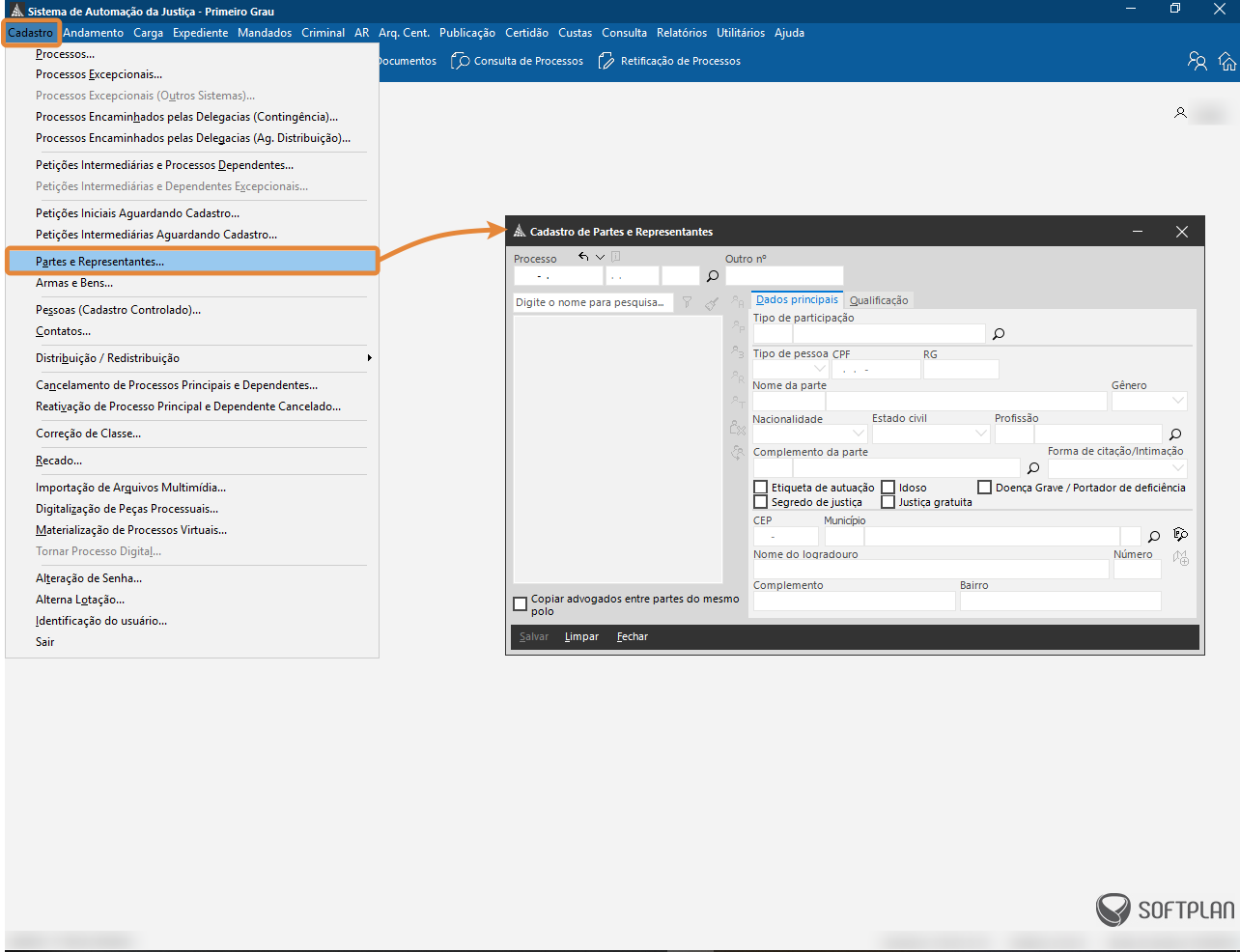
Task: Click the Tipo de participação search magnifier
Action: click(999, 334)
